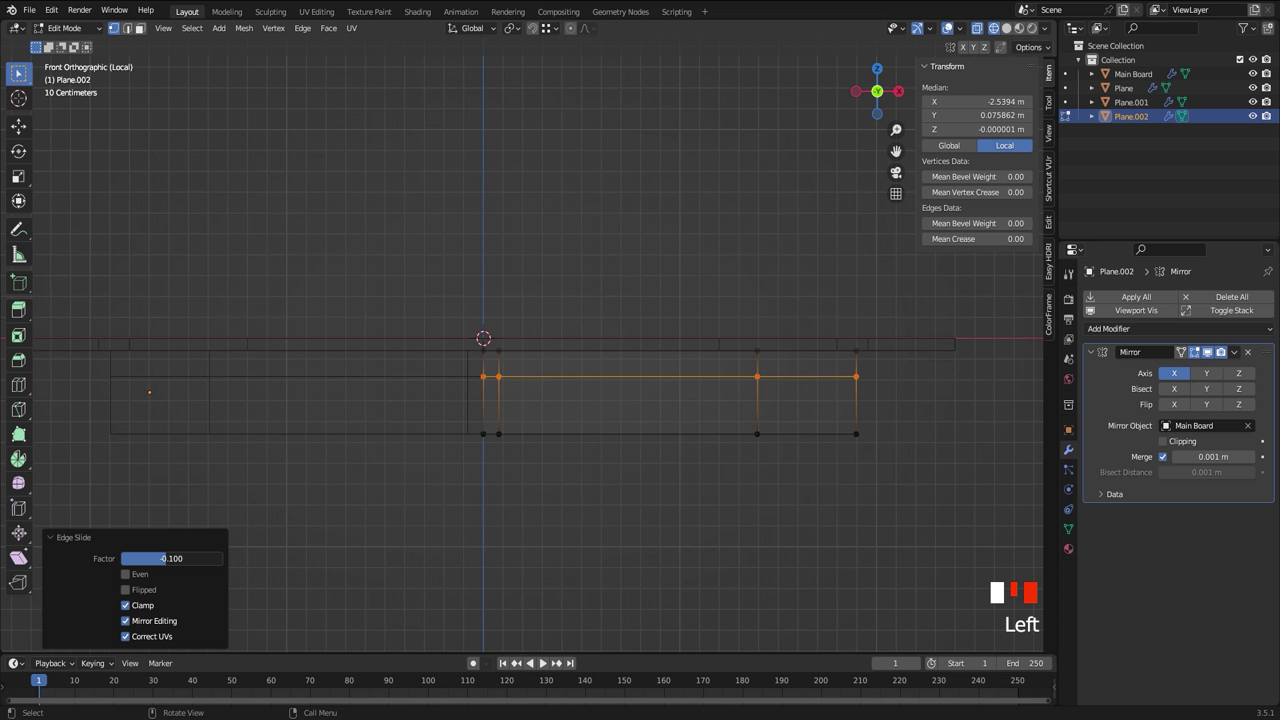Screen dimensions: 1280x720
Task: Toggle orthographic/perspective grid icon
Action: point(896,193)
